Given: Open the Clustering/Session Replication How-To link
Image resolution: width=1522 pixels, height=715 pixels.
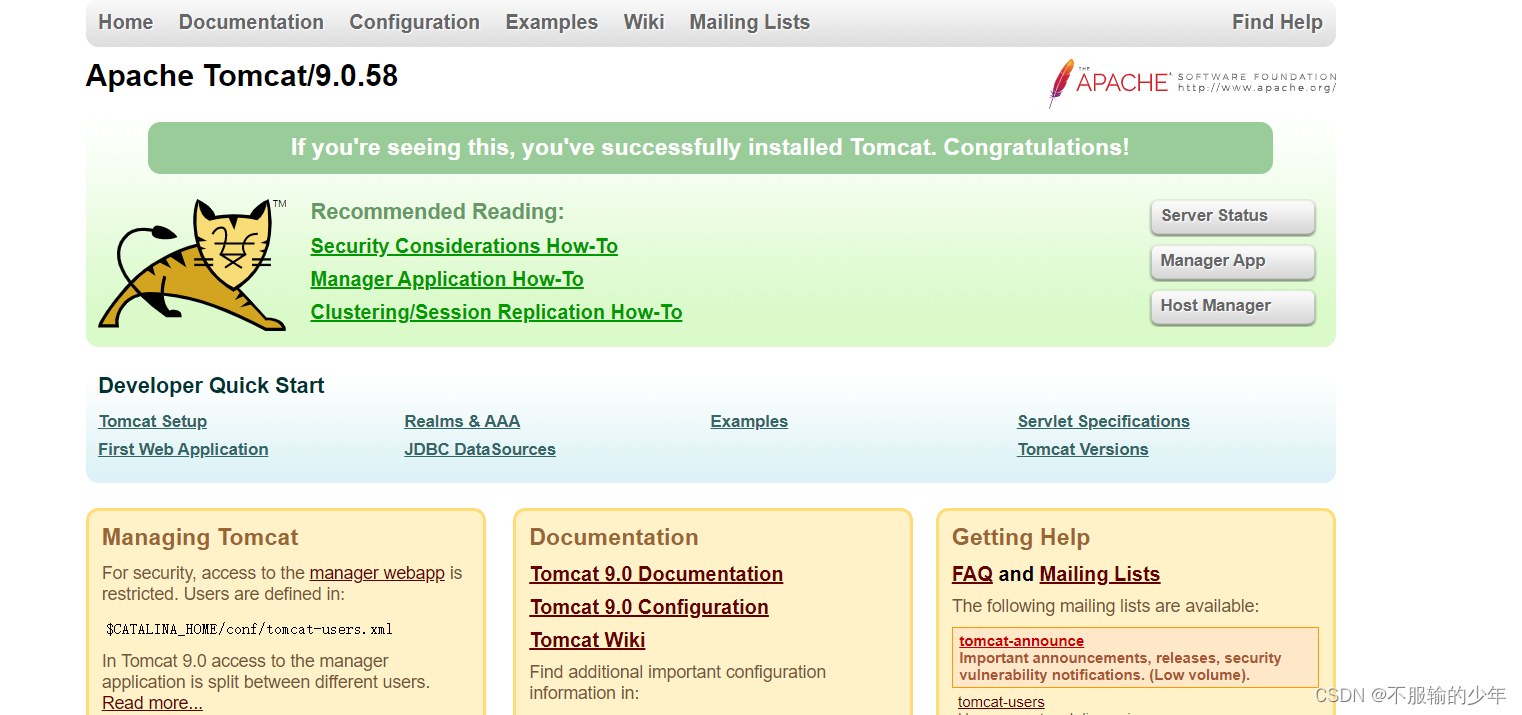Looking at the screenshot, I should pos(496,312).
